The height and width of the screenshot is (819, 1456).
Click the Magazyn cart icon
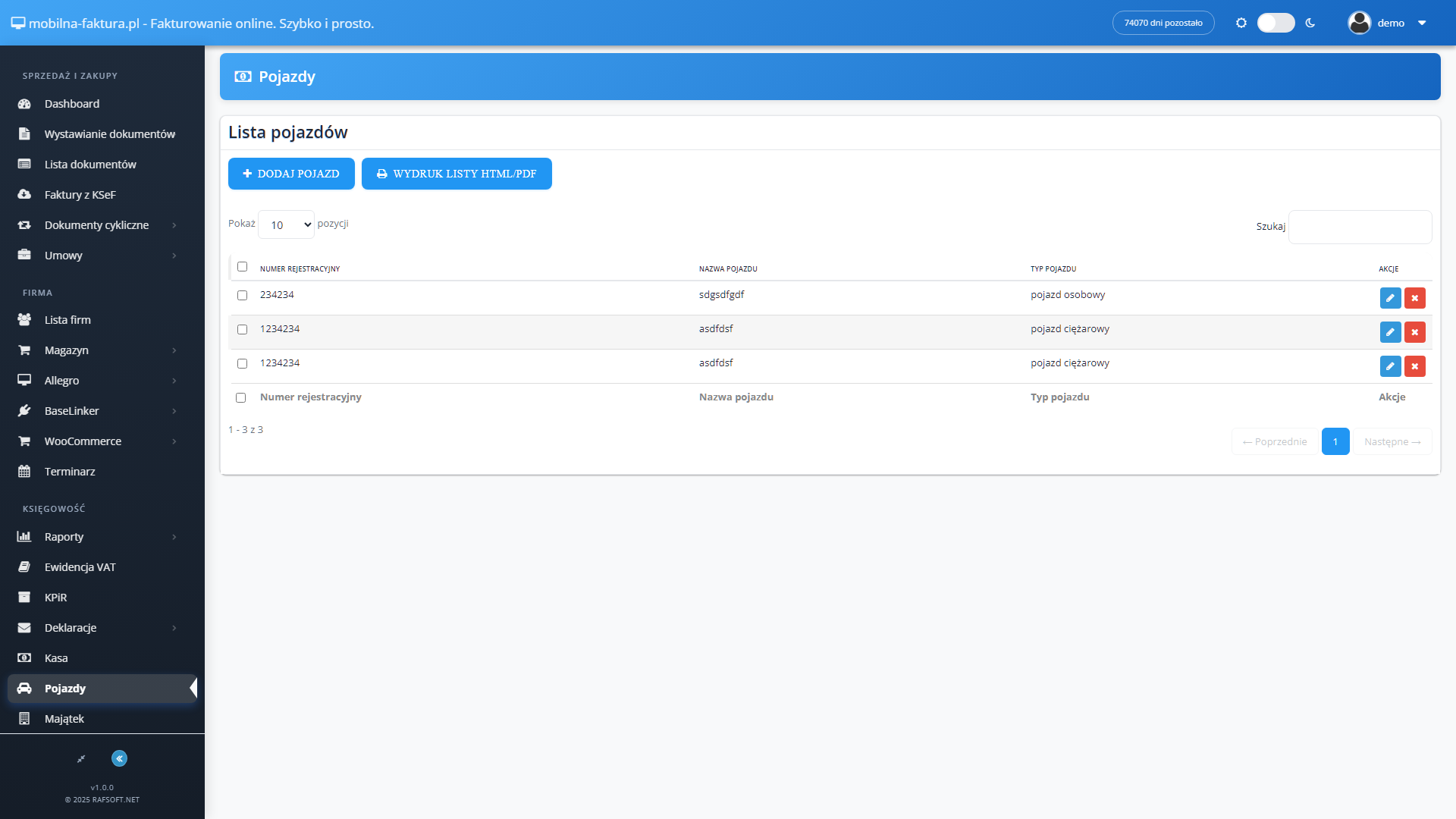point(24,350)
